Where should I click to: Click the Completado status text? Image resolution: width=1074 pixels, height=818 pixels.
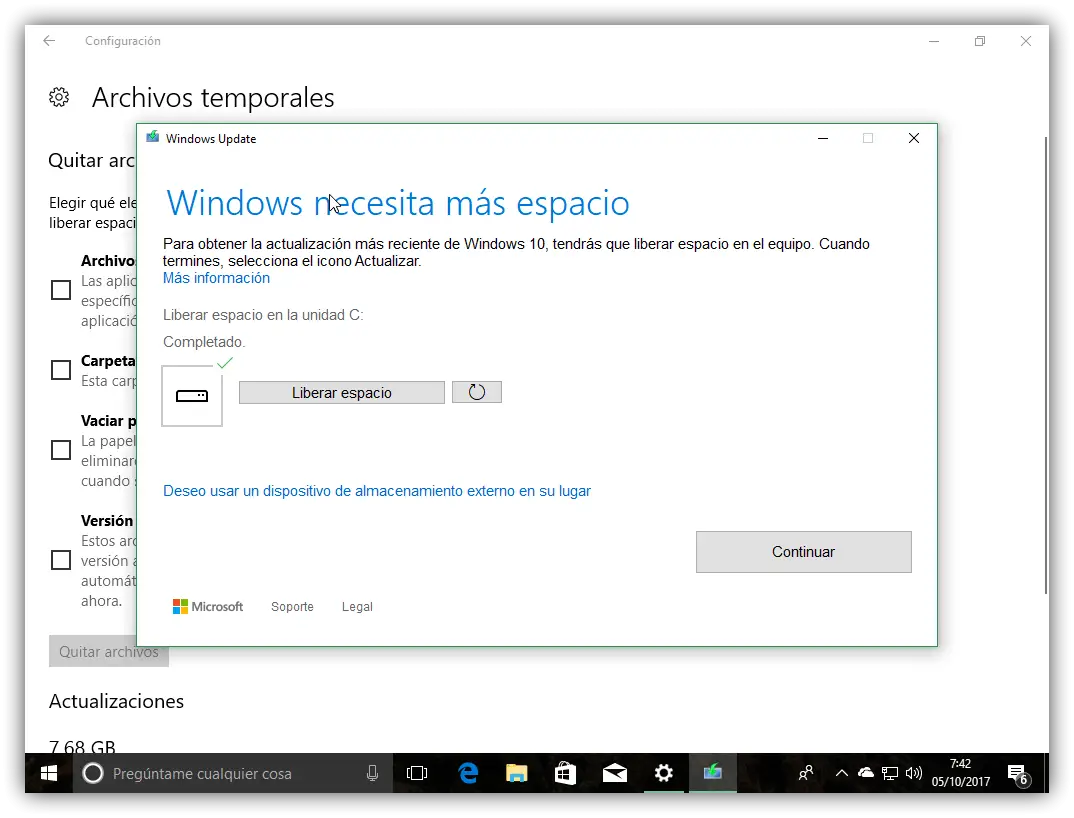coord(204,342)
